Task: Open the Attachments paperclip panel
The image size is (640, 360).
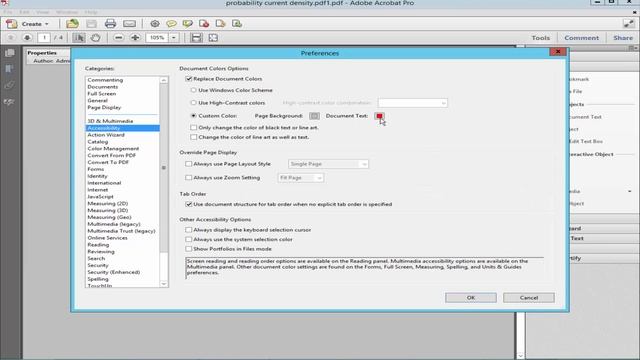Action: pos(10,85)
